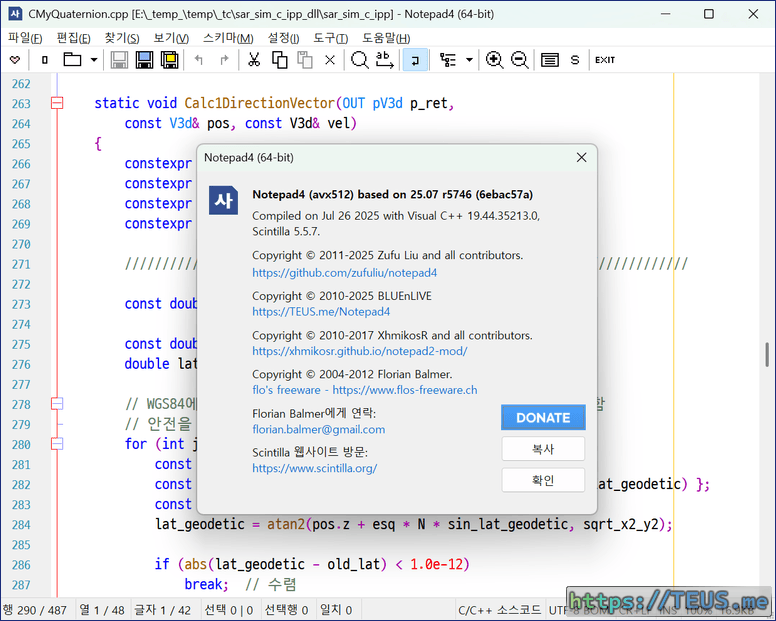This screenshot has height=621, width=776.
Task: Collapse the fold marker at line 263
Action: (x=57, y=103)
